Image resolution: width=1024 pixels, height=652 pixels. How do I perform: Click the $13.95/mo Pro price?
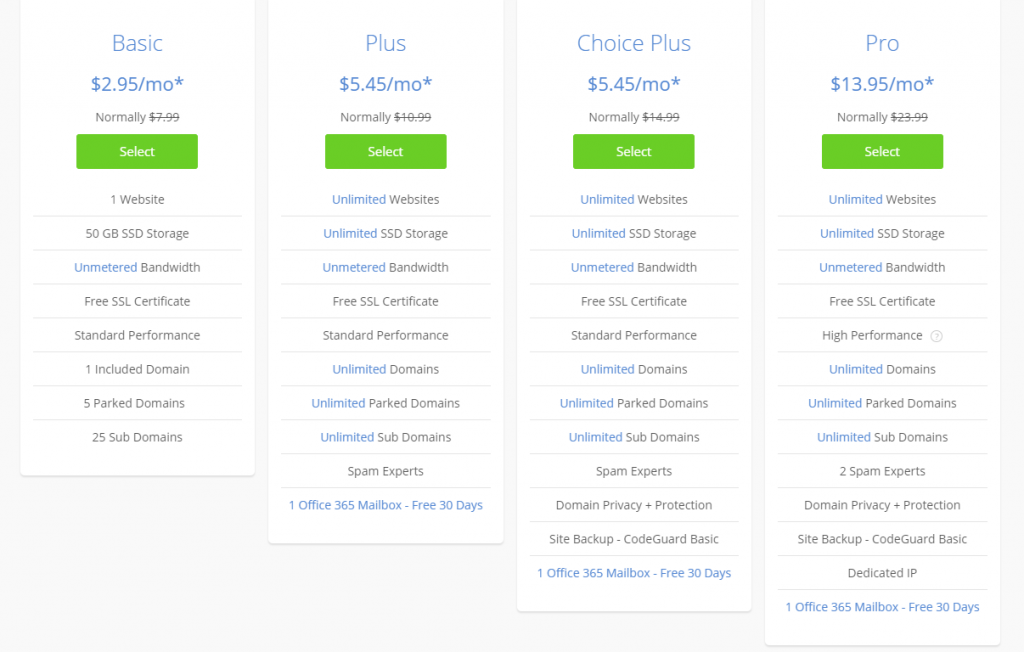882,84
